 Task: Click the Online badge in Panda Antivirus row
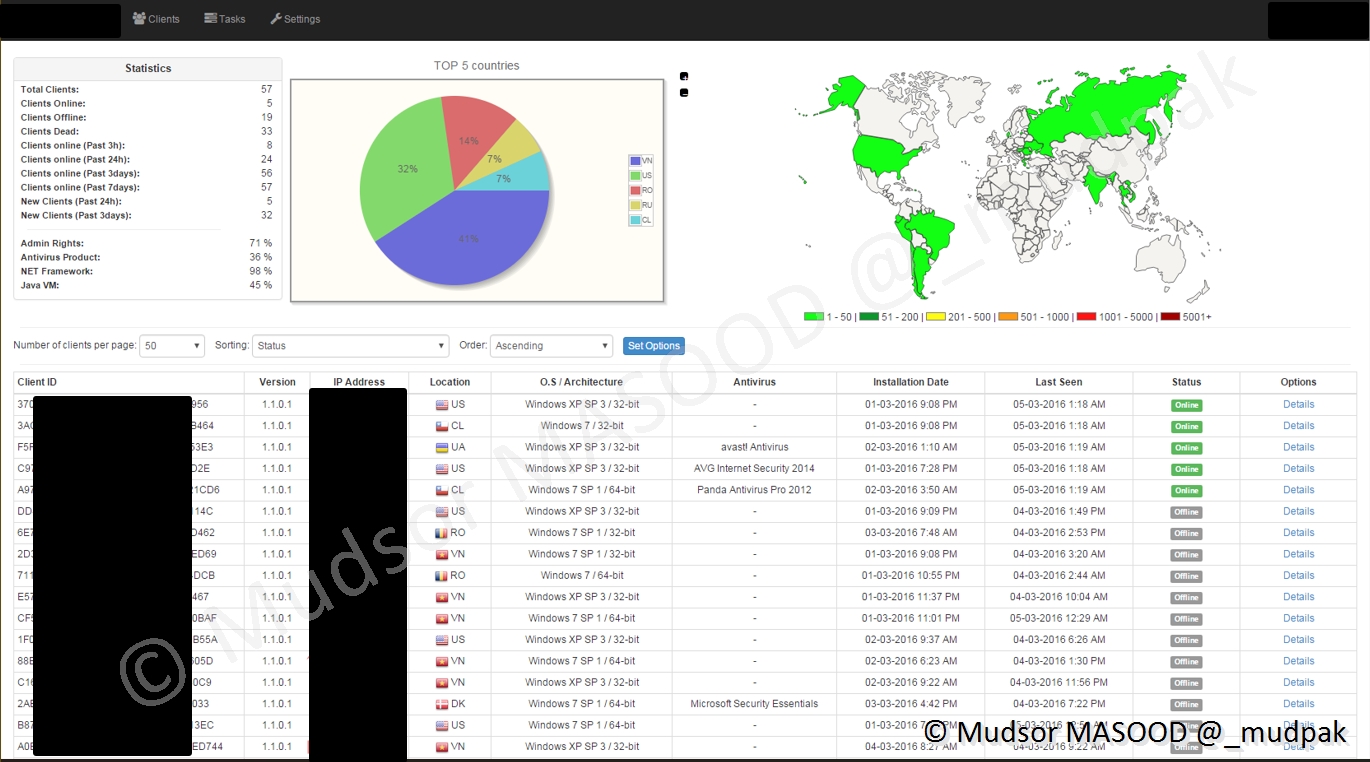click(1186, 491)
